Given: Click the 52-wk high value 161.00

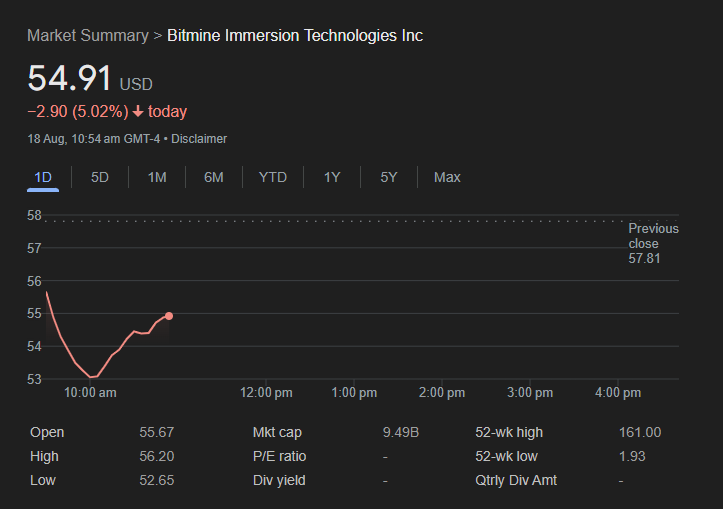Looking at the screenshot, I should coord(640,432).
